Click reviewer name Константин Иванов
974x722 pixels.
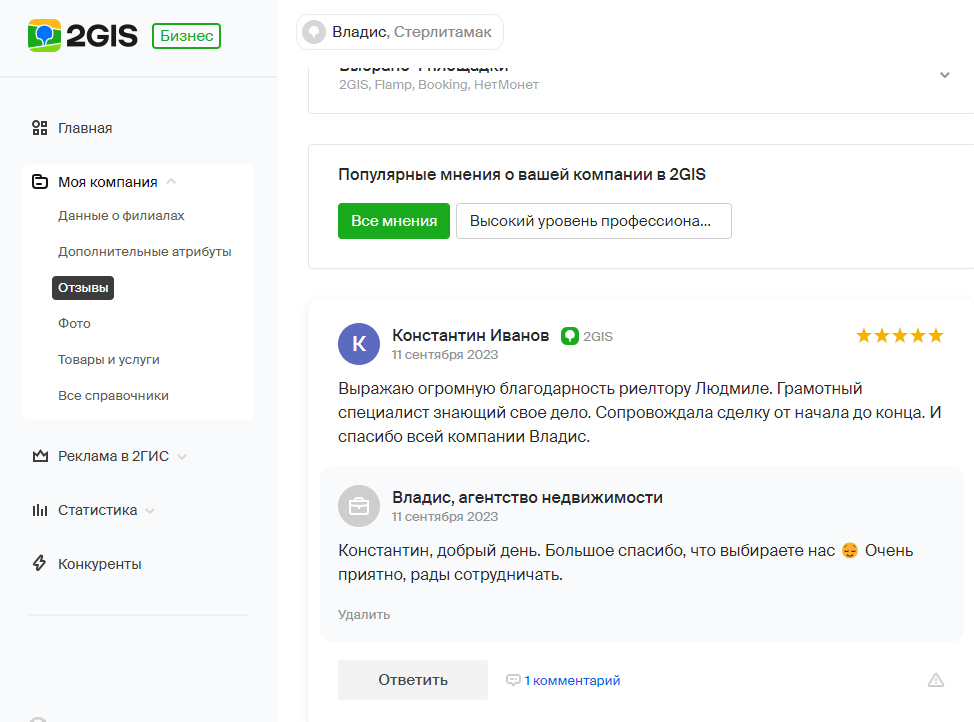470,336
